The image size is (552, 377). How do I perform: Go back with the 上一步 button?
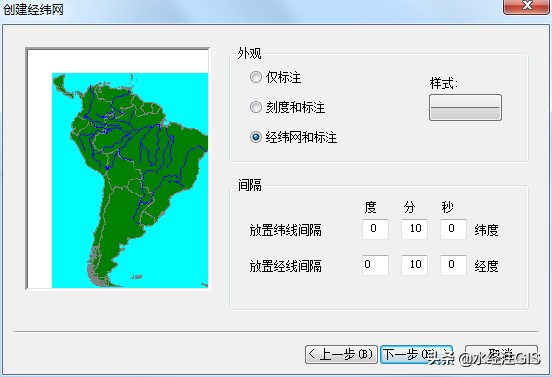pyautogui.click(x=341, y=354)
